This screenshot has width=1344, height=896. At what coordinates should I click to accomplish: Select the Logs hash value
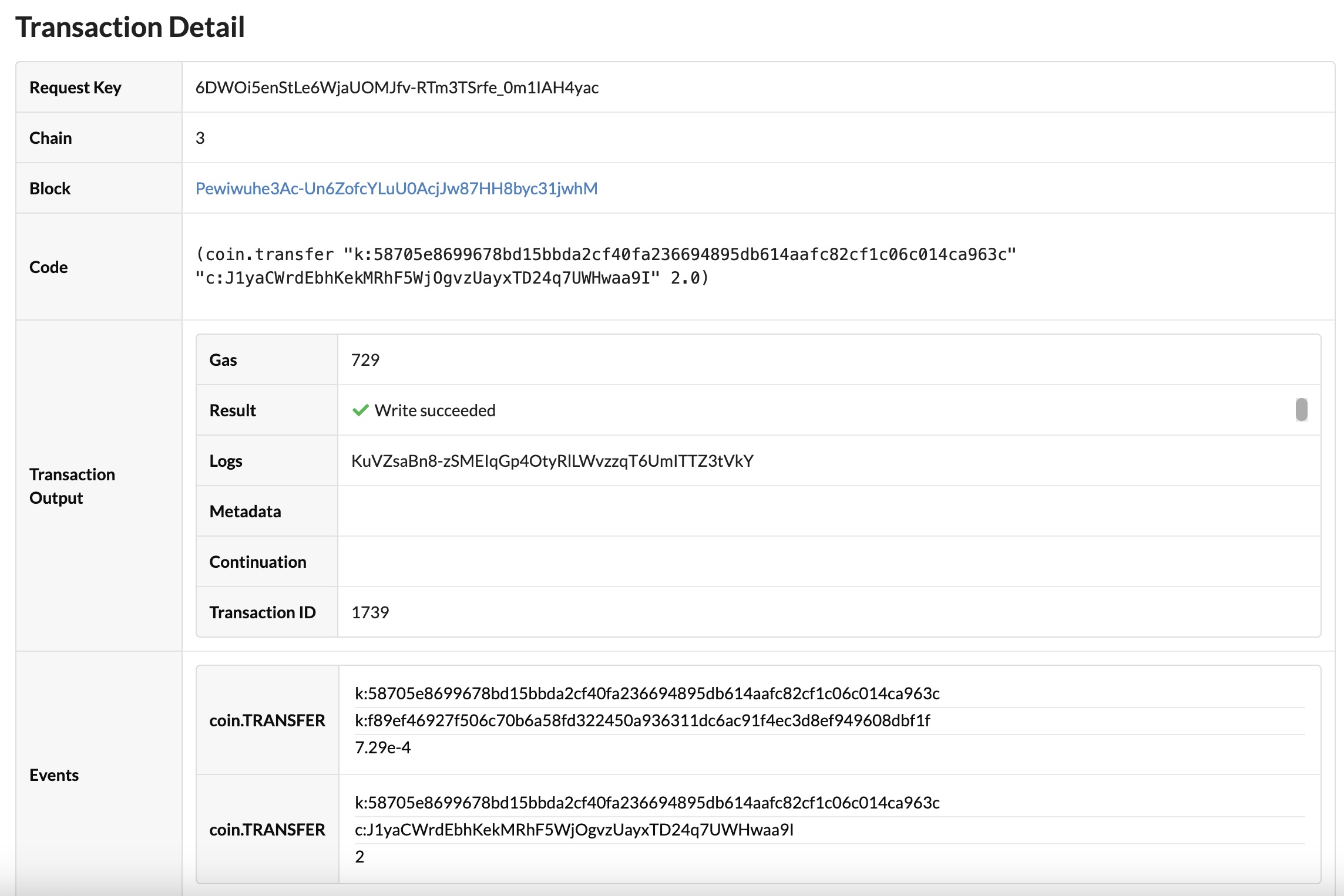point(553,461)
